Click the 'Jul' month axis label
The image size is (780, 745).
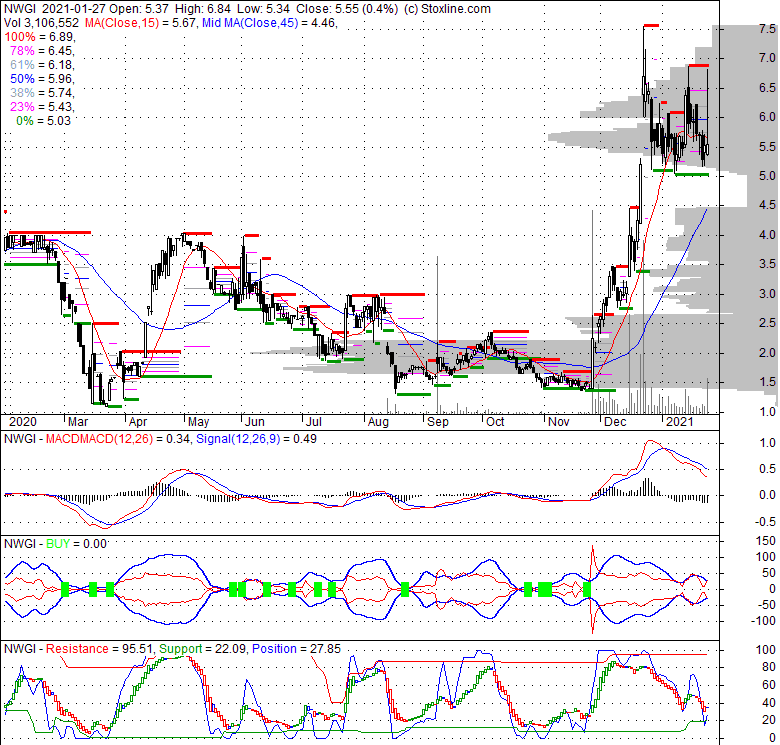point(314,422)
